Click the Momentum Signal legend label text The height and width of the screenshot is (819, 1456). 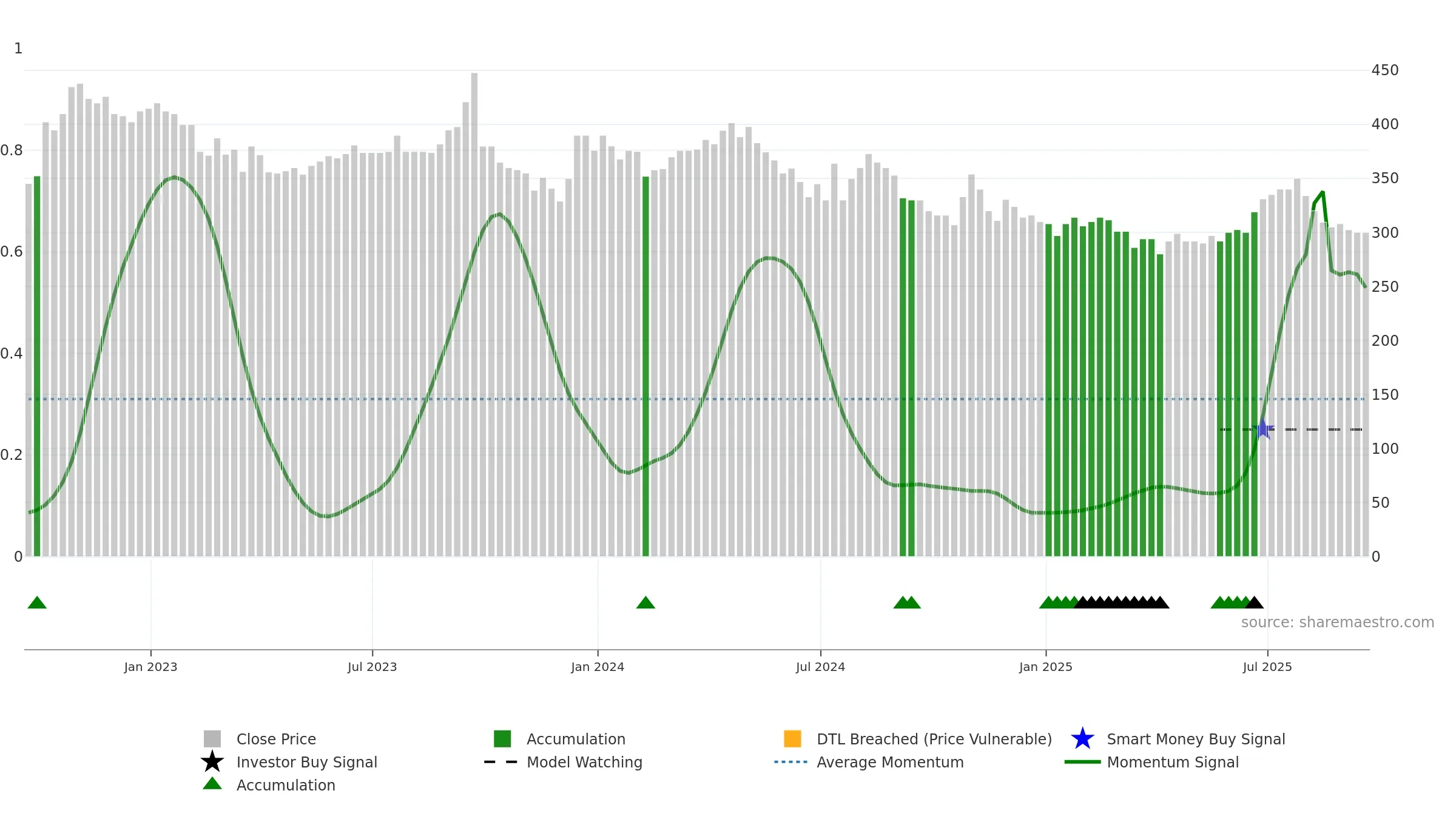(x=1173, y=762)
